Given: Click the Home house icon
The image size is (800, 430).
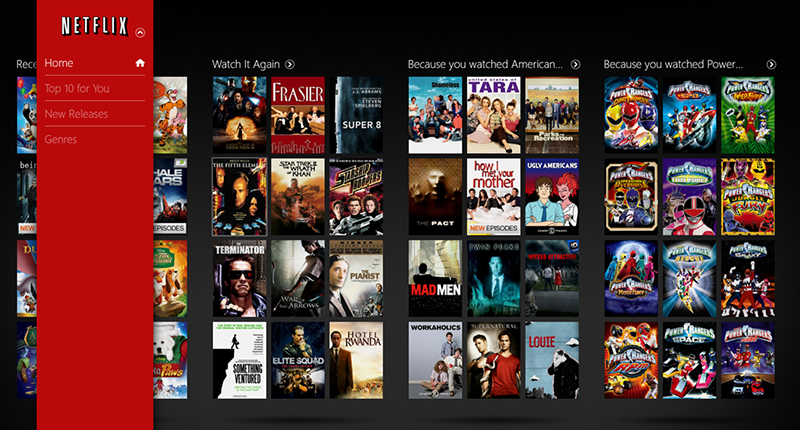Looking at the screenshot, I should (x=140, y=63).
